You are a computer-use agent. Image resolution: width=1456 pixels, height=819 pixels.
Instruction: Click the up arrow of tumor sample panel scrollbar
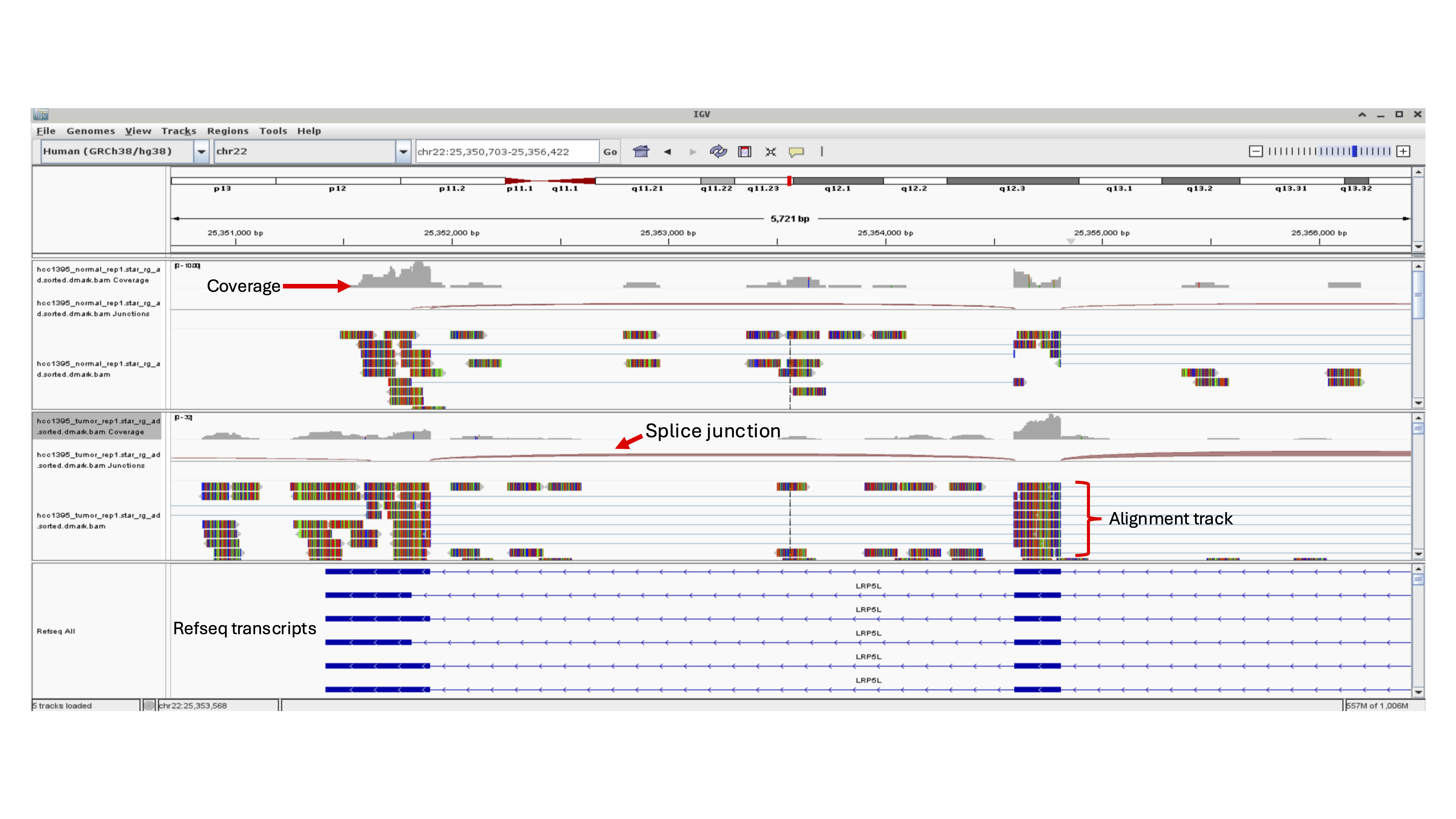click(x=1418, y=418)
